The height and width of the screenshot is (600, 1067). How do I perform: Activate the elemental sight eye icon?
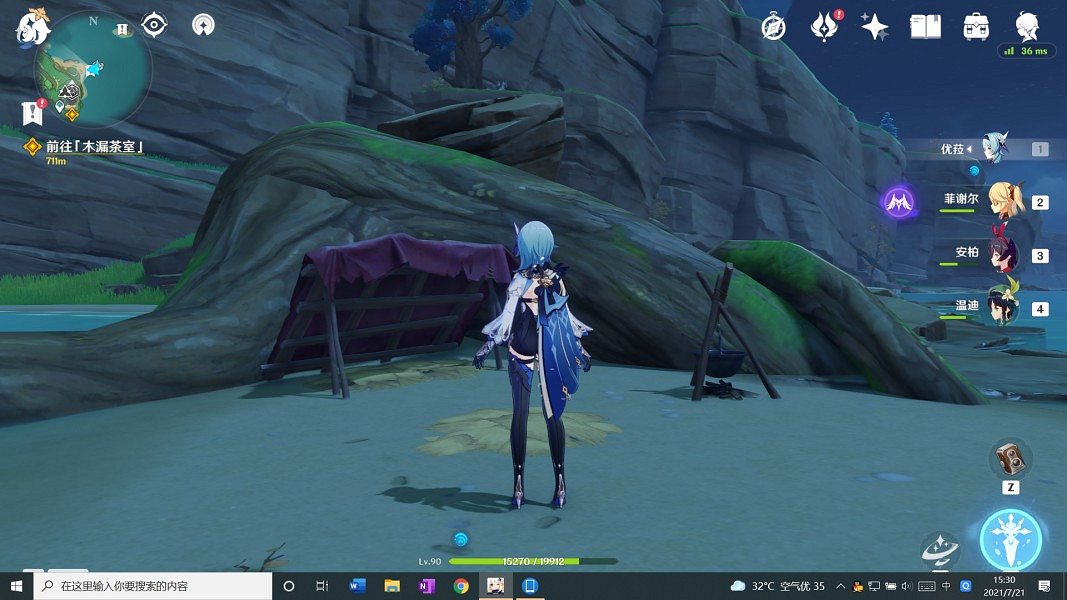[x=154, y=24]
